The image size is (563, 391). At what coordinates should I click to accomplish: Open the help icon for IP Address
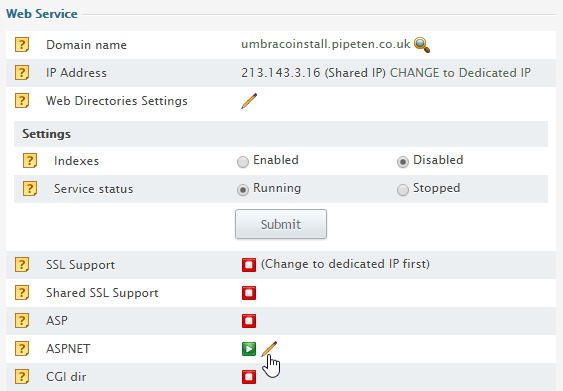[x=22, y=73]
